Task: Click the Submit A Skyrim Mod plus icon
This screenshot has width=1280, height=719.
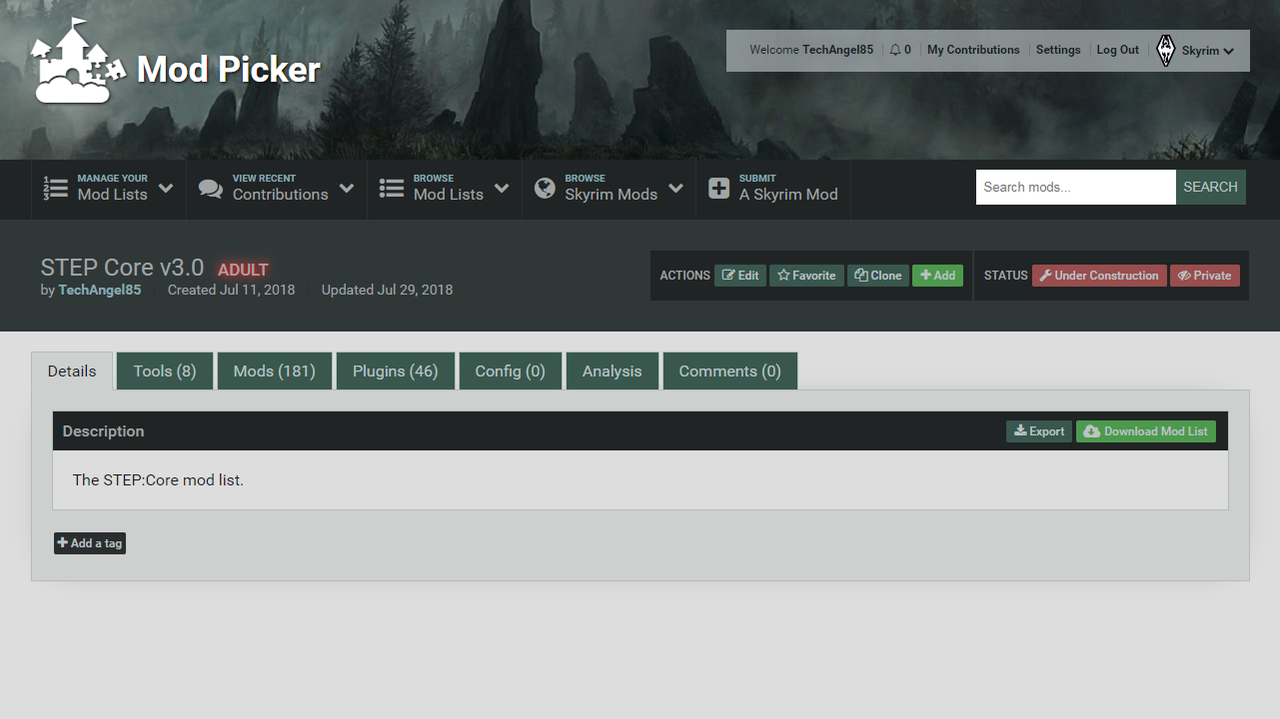Action: point(719,188)
